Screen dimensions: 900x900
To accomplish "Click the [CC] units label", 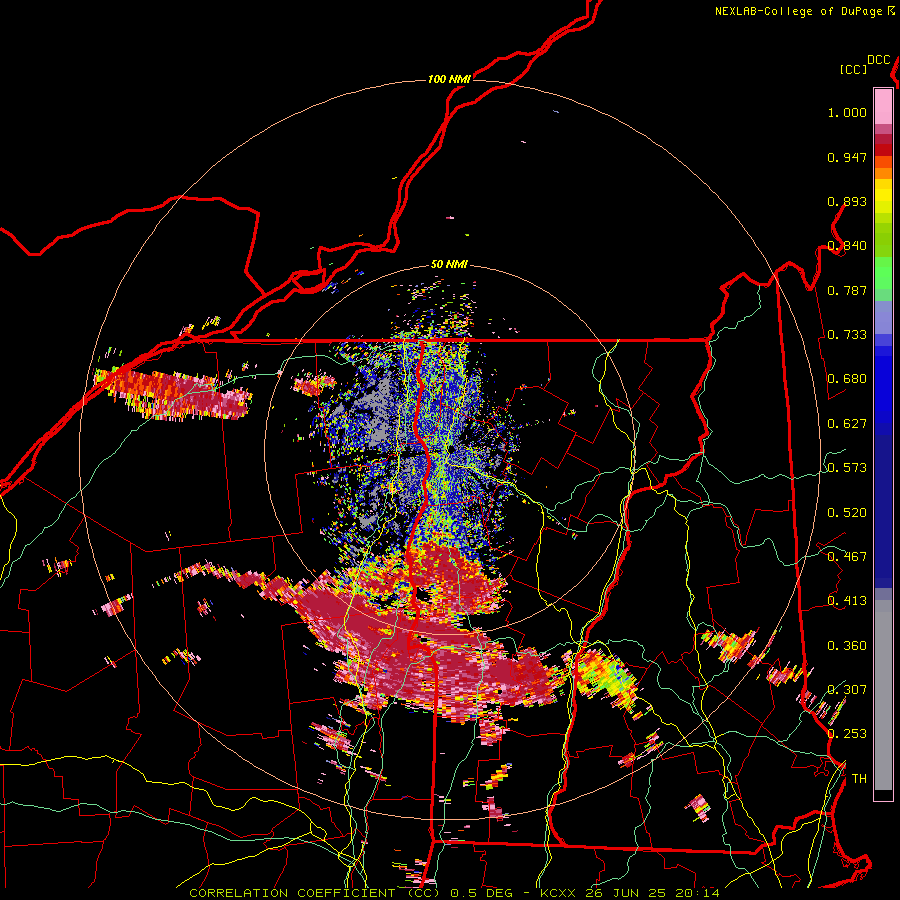I will point(853,69).
